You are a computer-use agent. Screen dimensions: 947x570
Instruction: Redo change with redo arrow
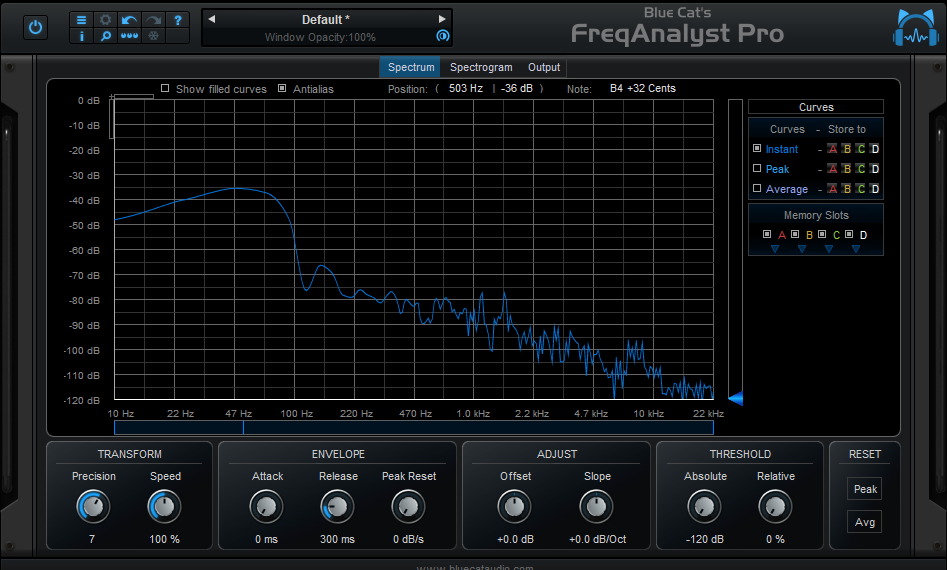(153, 20)
